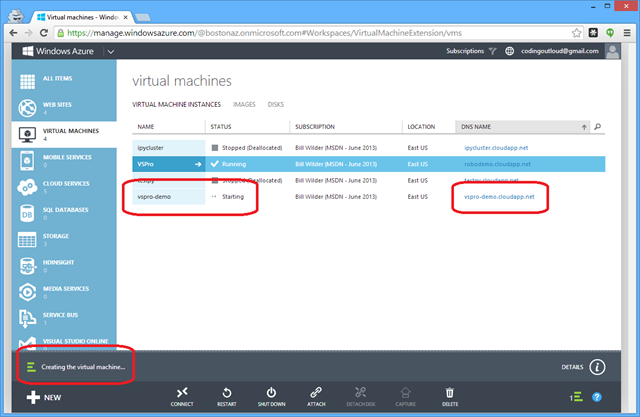The width and height of the screenshot is (640, 417).
Task: Switch to the Images tab
Action: [244, 103]
